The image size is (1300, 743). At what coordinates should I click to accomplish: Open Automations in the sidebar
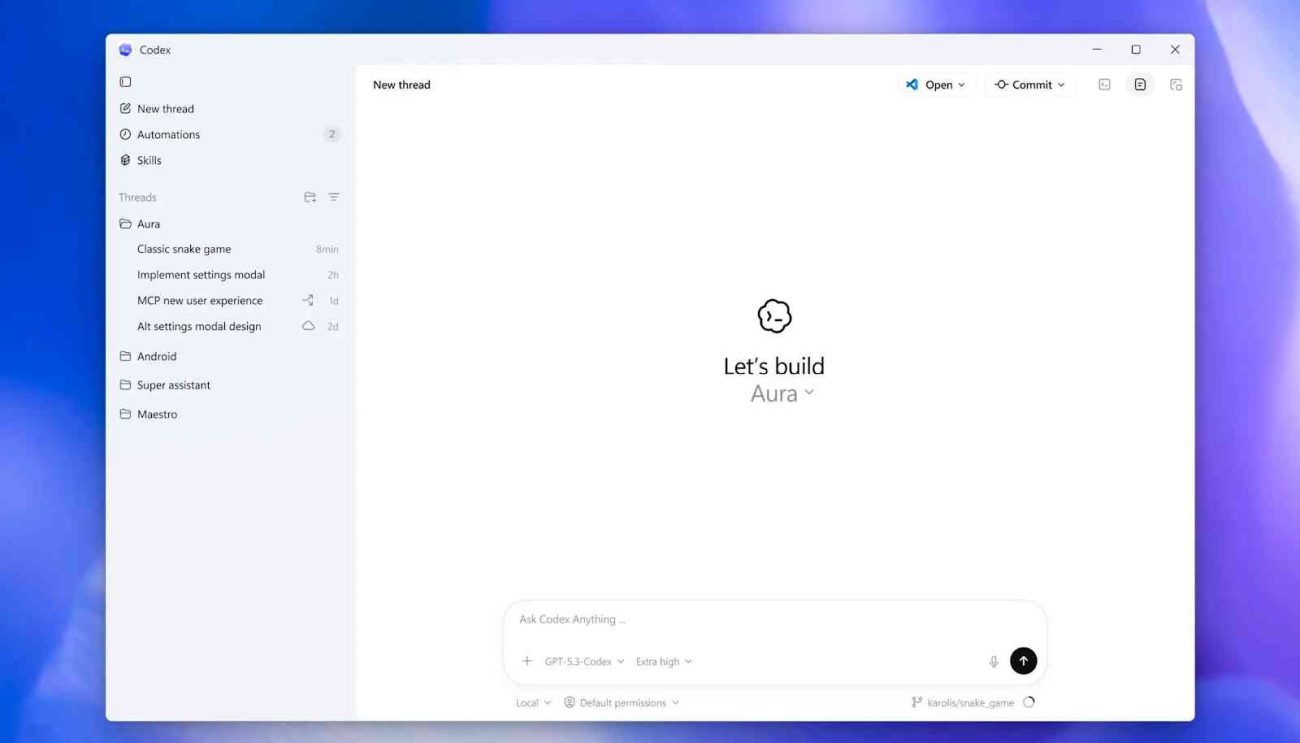click(x=168, y=134)
